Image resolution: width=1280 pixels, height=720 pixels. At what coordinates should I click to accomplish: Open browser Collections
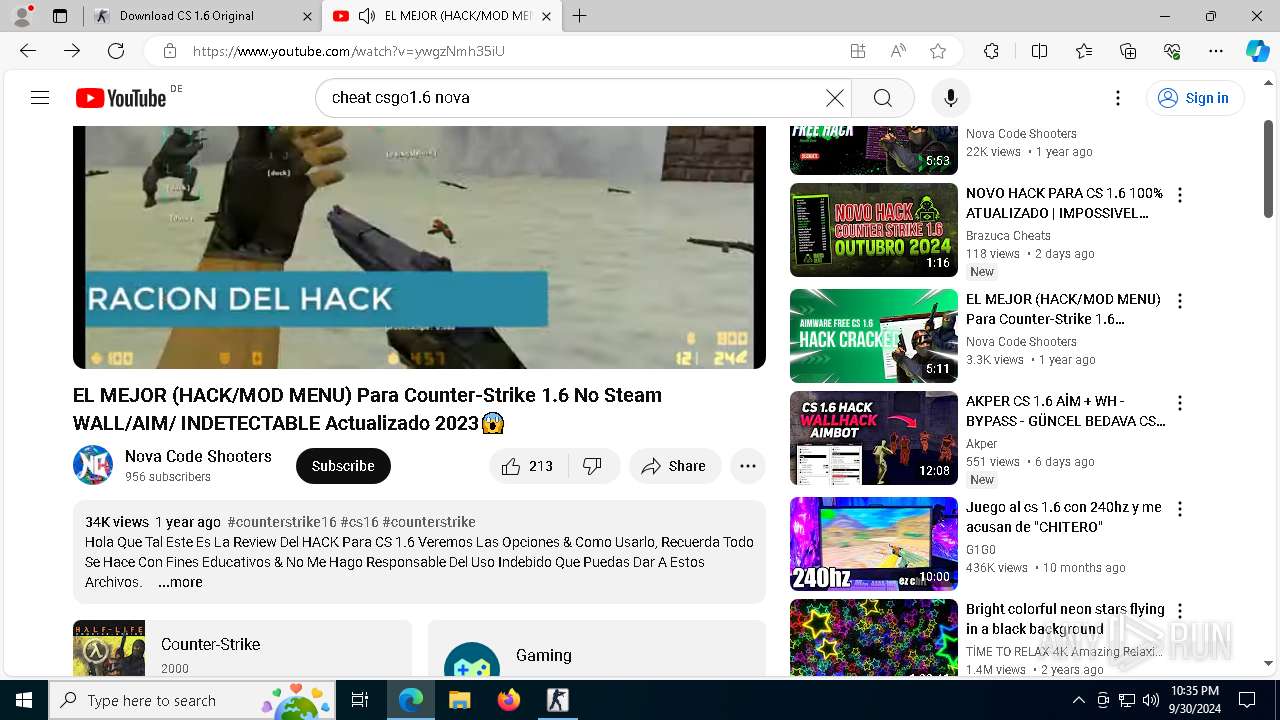tap(1128, 51)
